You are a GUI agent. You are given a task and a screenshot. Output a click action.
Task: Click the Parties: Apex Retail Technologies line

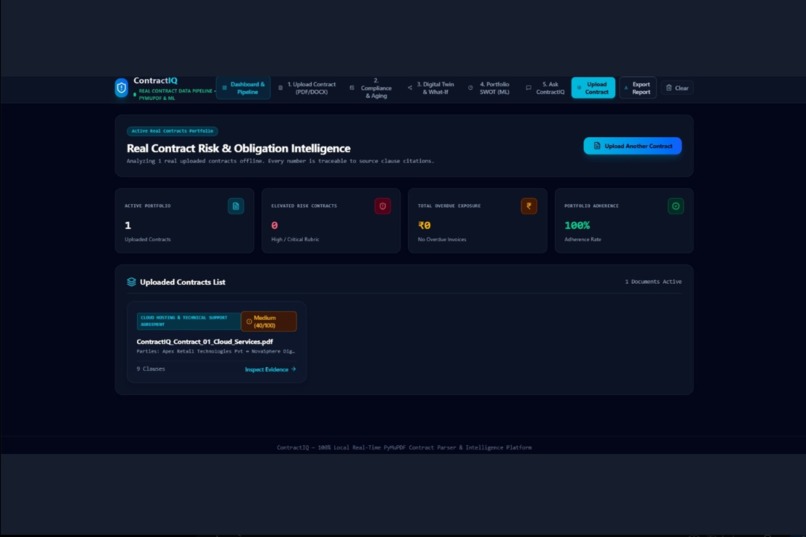(215, 351)
